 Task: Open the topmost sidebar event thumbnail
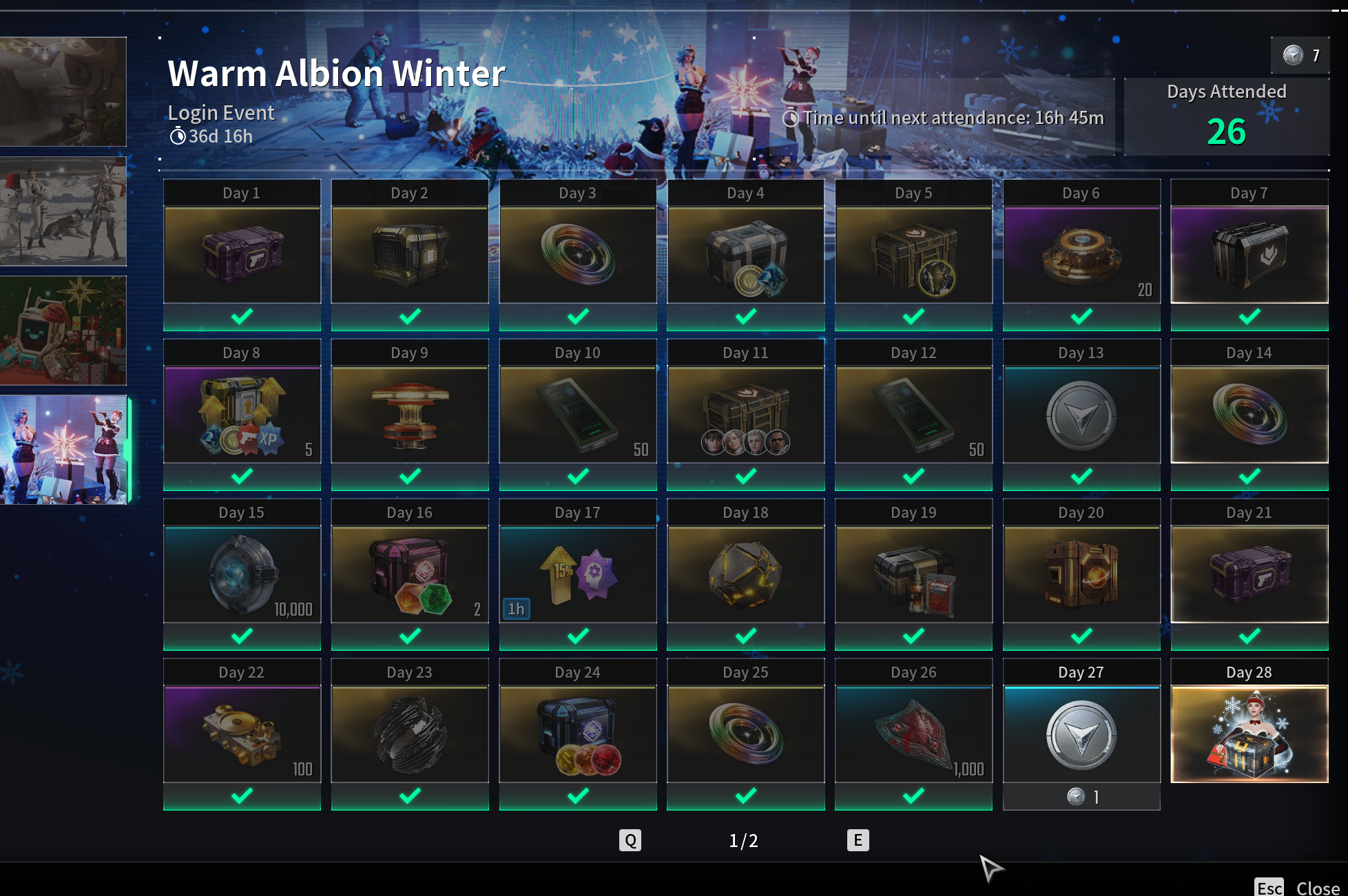tap(63, 92)
